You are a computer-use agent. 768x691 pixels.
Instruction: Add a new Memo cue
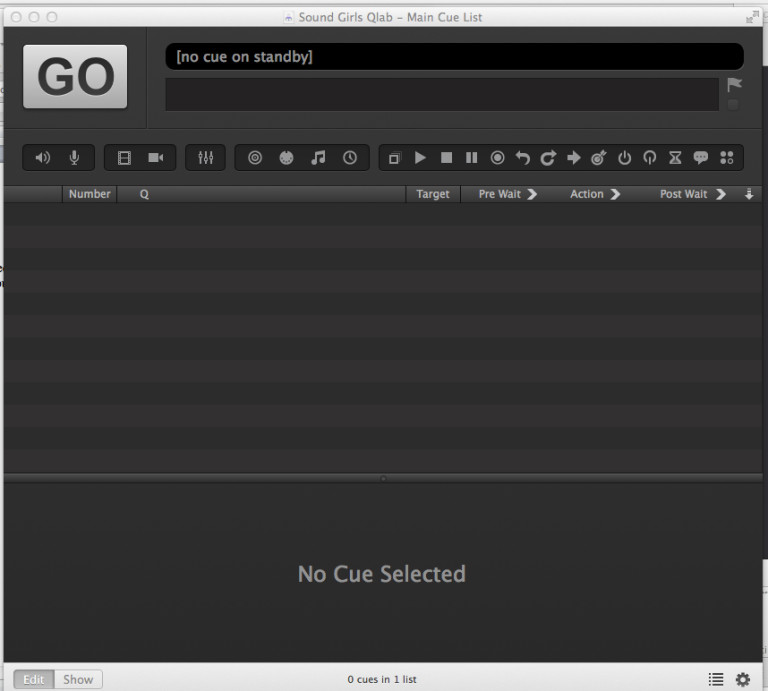(701, 158)
